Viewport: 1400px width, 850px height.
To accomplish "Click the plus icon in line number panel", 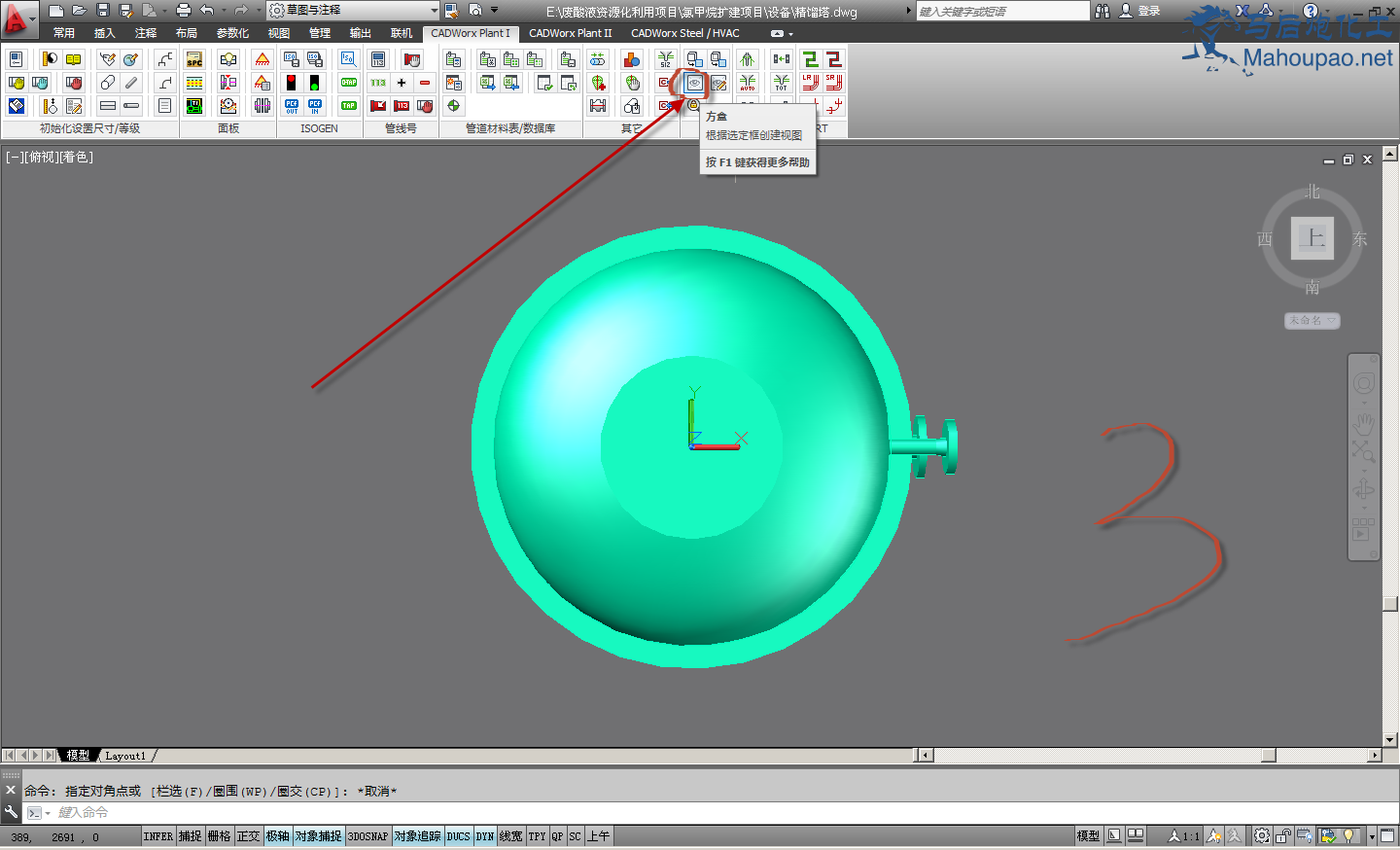I will (x=402, y=83).
